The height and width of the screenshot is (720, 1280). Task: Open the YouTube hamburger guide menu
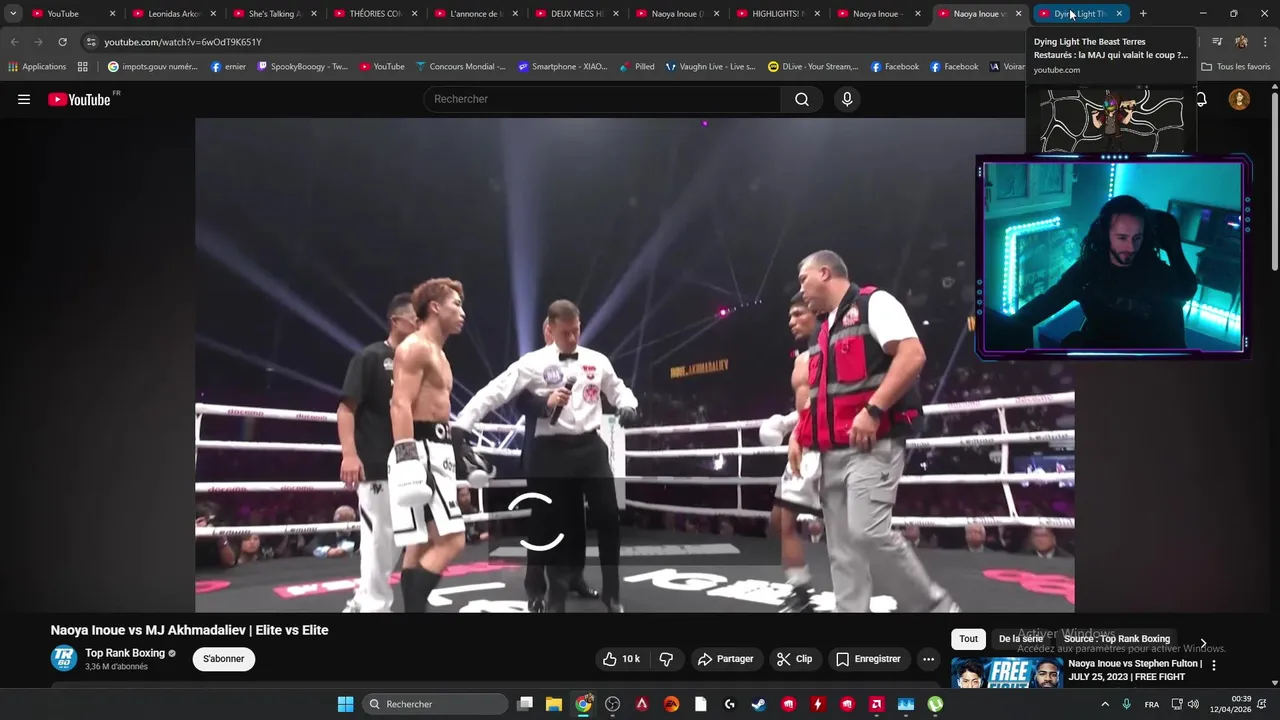(x=24, y=99)
